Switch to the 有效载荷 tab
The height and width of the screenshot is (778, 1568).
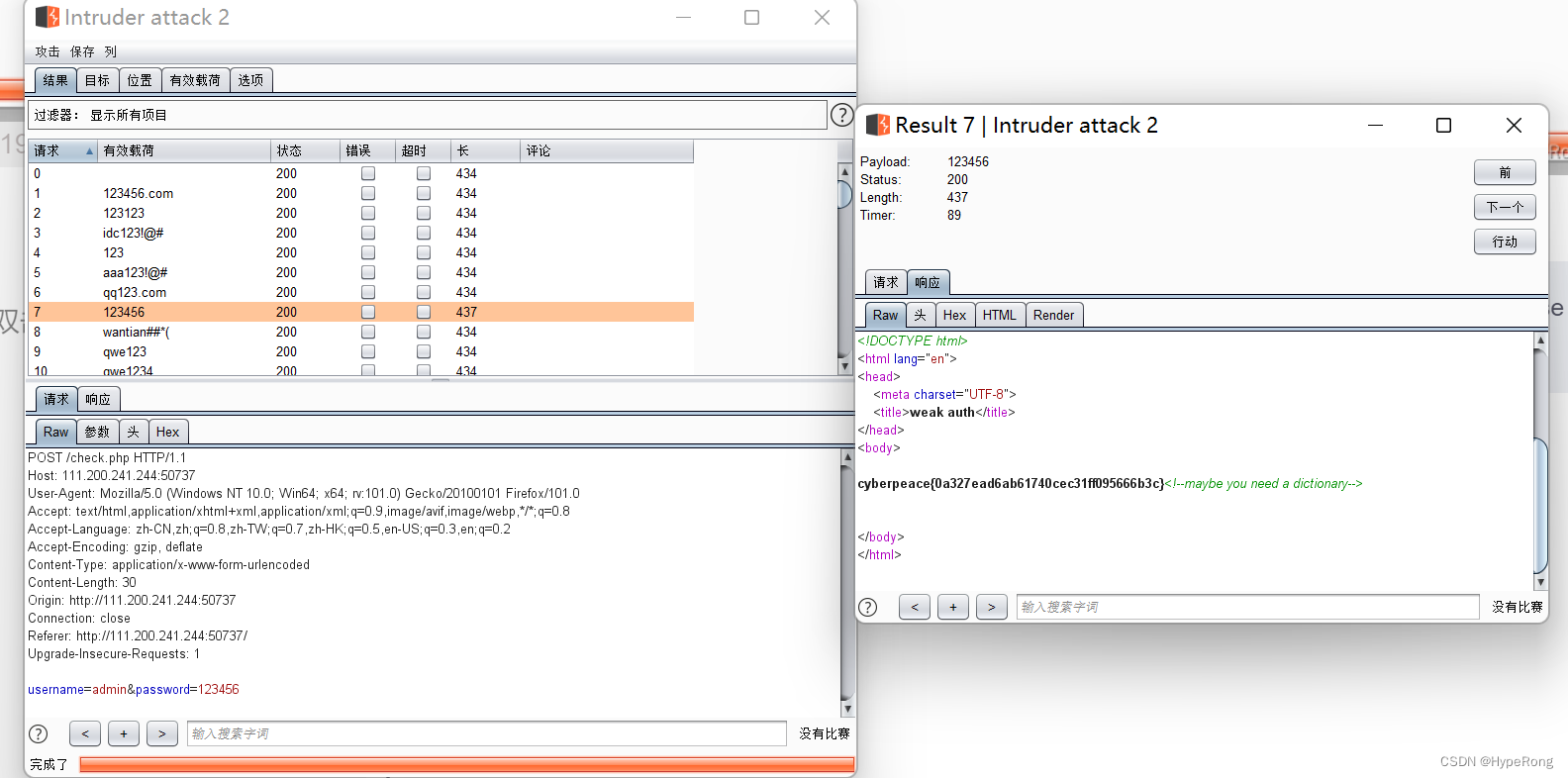195,80
